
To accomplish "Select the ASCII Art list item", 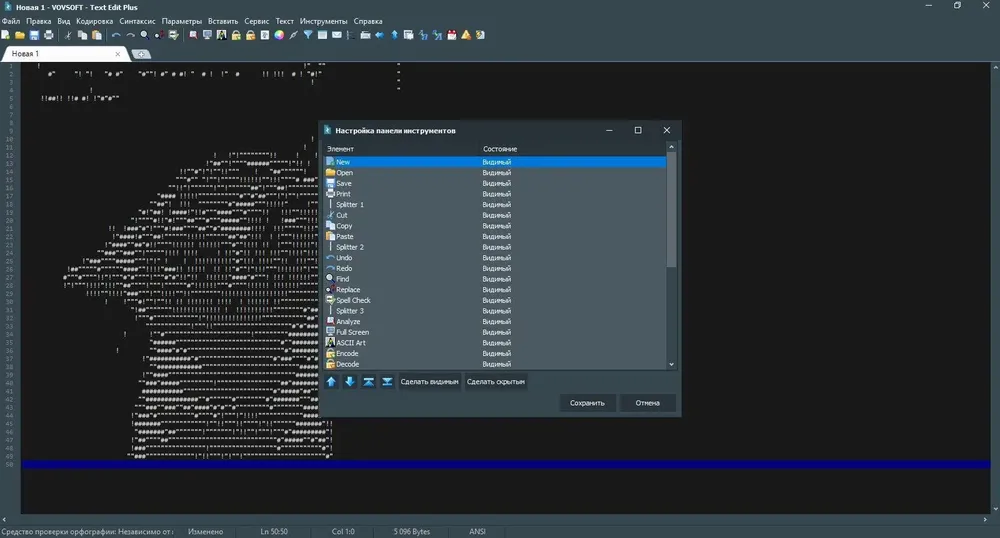I will [495, 343].
